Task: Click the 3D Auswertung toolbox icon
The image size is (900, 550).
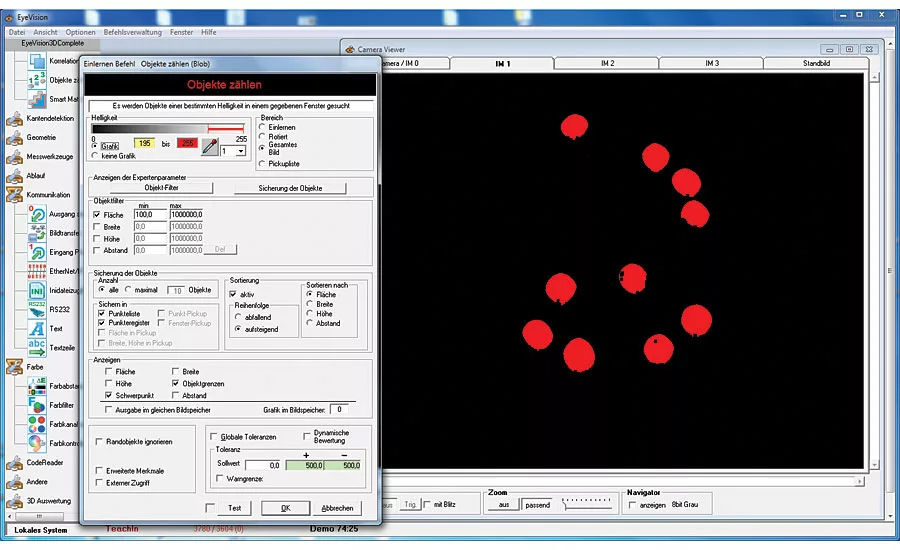Action: click(14, 501)
